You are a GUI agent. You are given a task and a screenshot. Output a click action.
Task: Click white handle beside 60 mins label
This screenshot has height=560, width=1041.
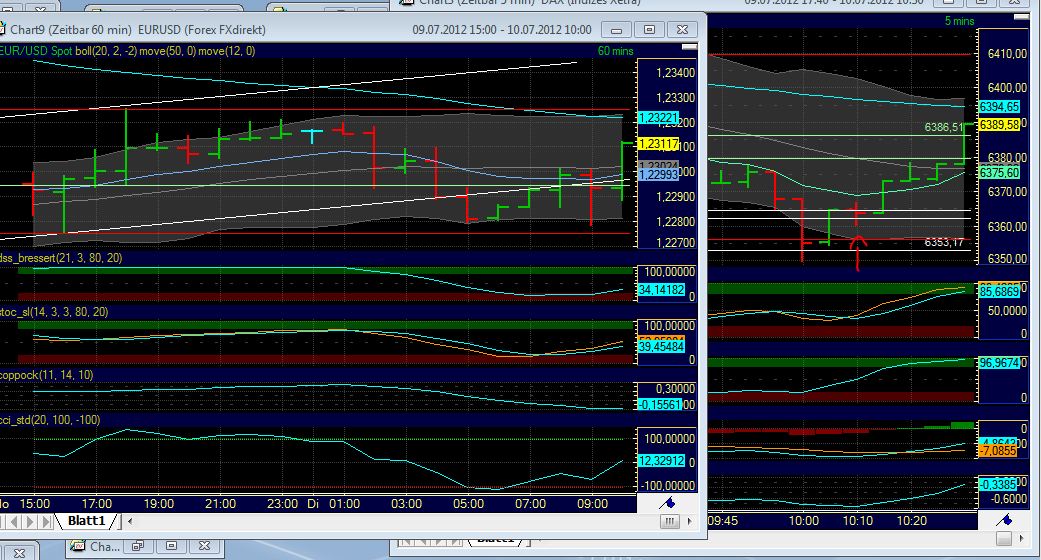690,47
